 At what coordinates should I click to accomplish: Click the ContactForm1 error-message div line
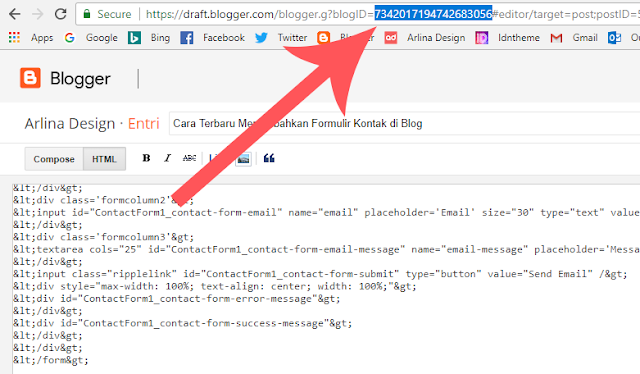tap(176, 299)
